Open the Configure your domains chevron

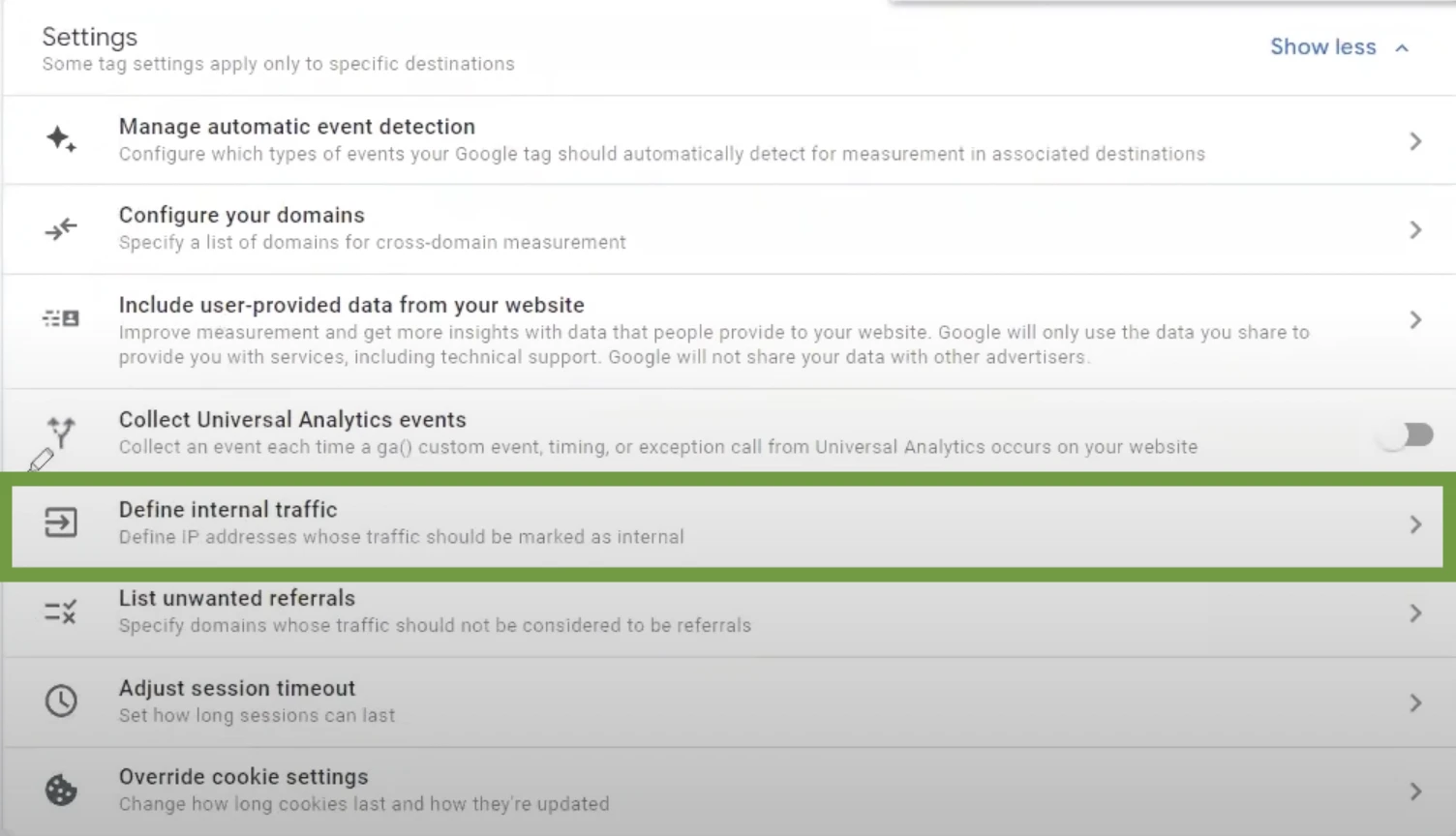(x=1415, y=230)
